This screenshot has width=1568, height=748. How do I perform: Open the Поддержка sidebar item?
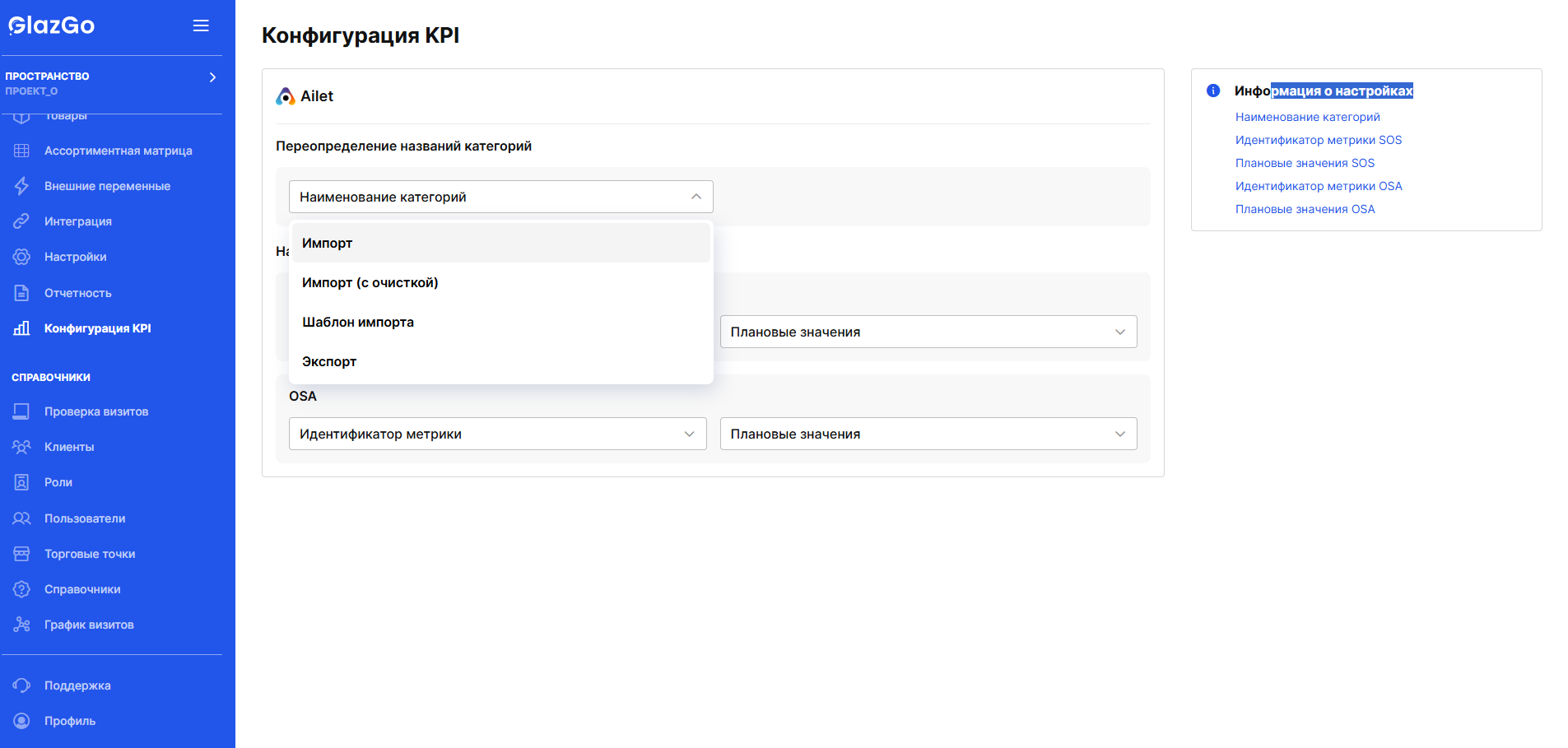(x=77, y=685)
